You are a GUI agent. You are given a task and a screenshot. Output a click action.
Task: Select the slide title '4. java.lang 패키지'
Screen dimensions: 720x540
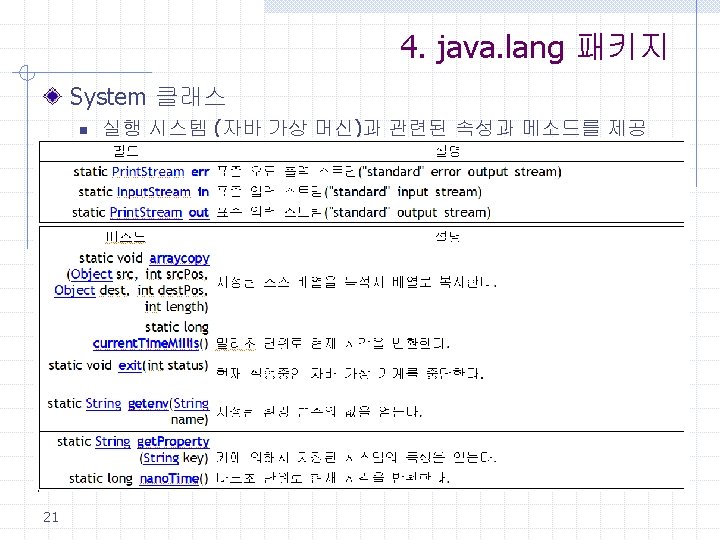(x=534, y=47)
